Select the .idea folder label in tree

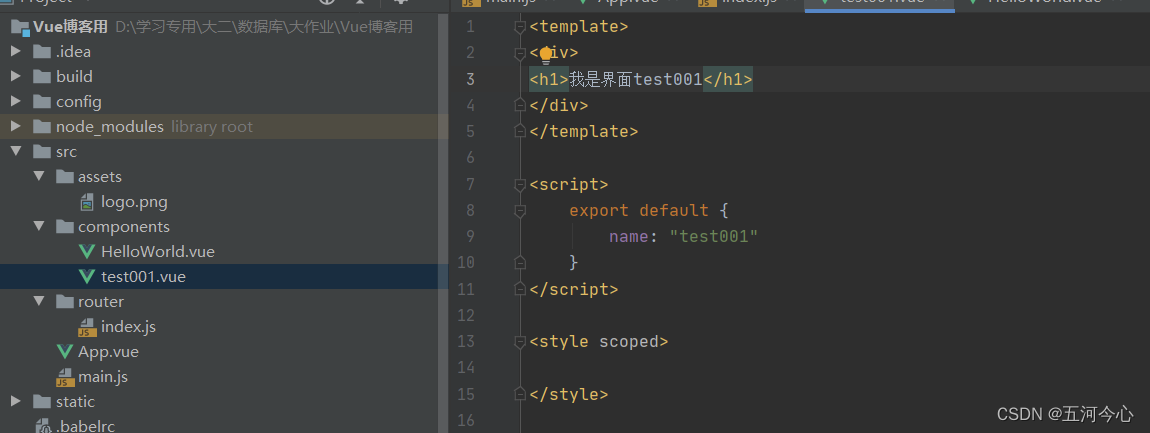[73, 52]
